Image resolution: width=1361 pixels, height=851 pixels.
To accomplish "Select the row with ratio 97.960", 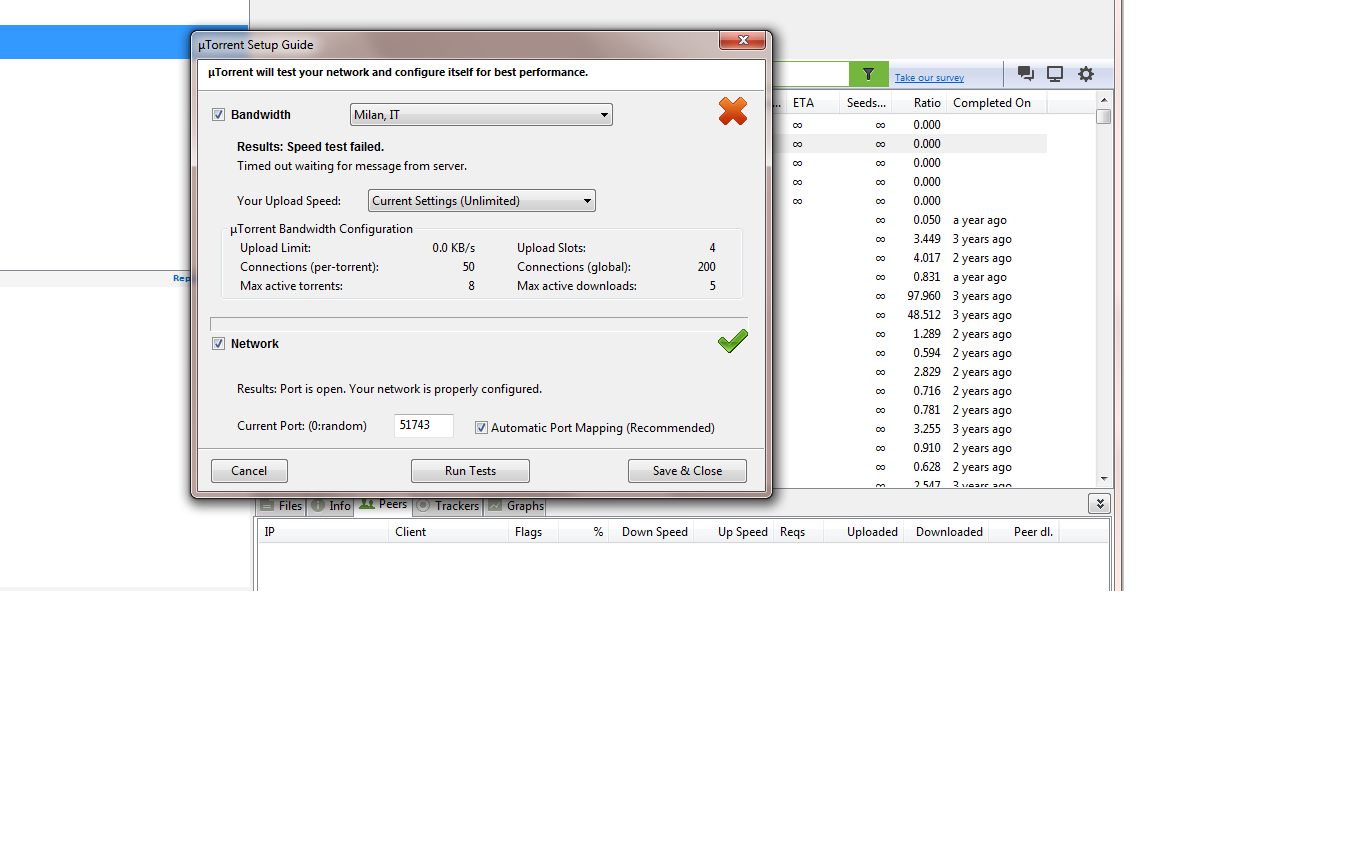I will (908, 296).
